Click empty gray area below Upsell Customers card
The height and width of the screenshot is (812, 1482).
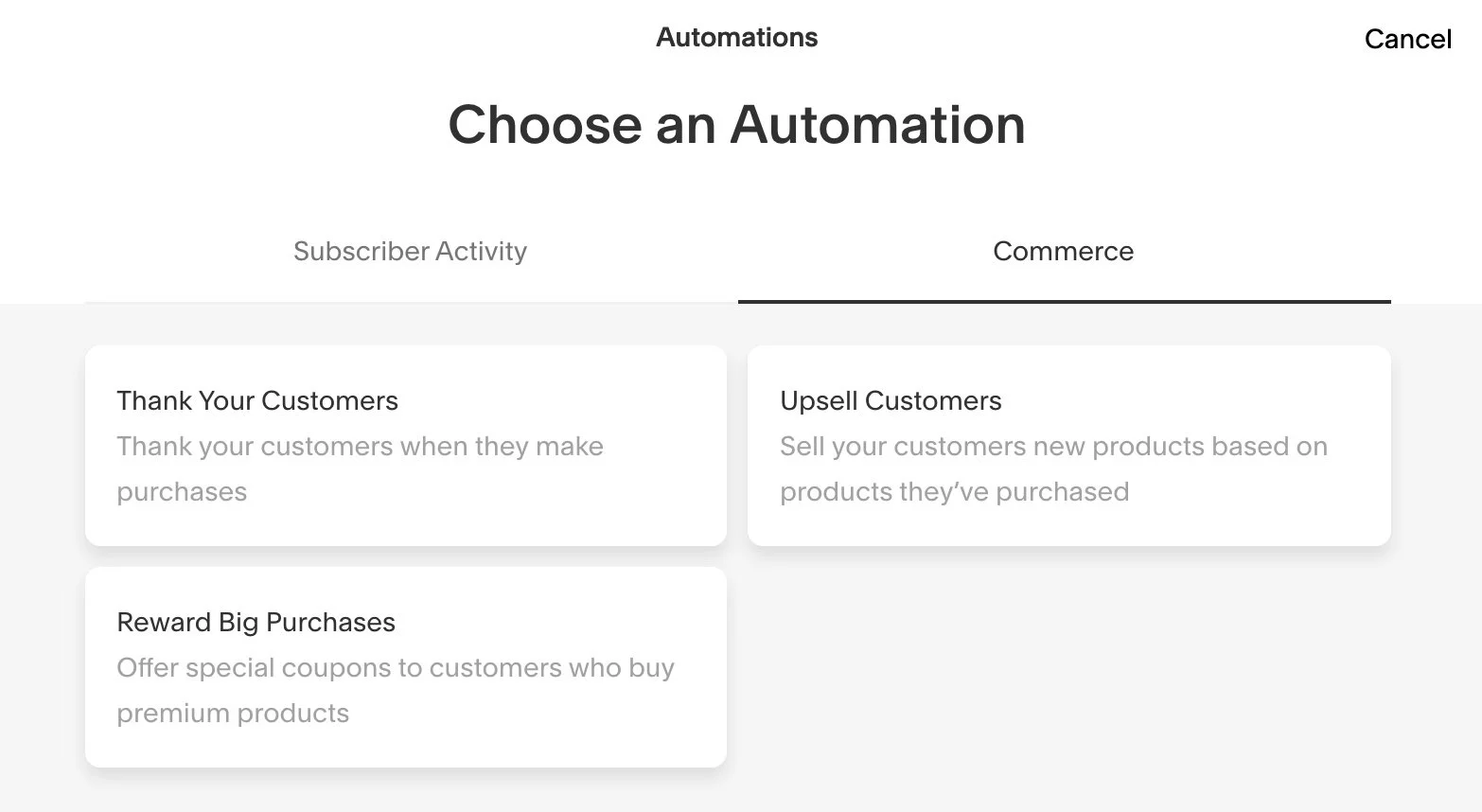pyautogui.click(x=1069, y=667)
